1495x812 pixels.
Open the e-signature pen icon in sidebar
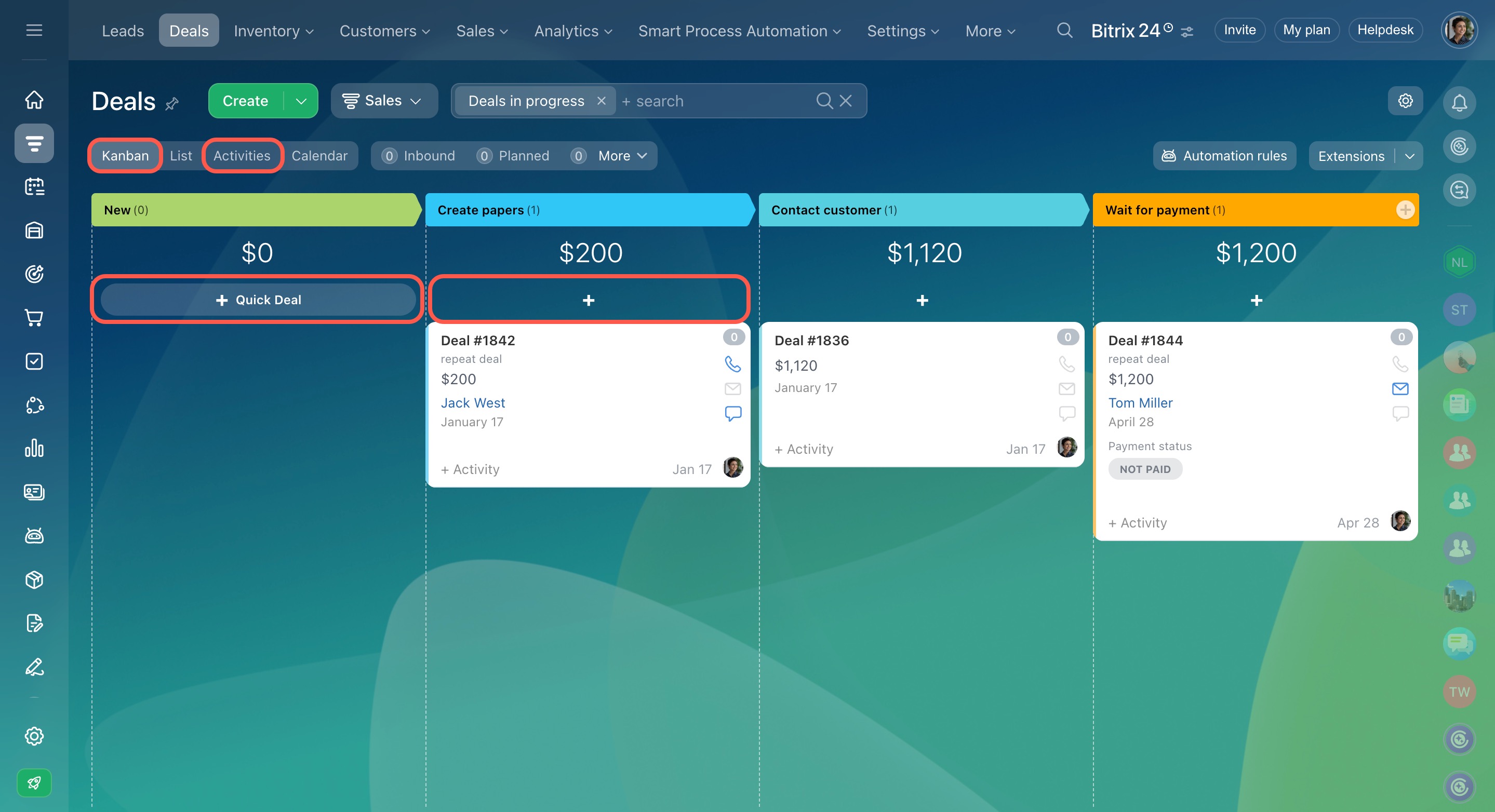(x=34, y=667)
